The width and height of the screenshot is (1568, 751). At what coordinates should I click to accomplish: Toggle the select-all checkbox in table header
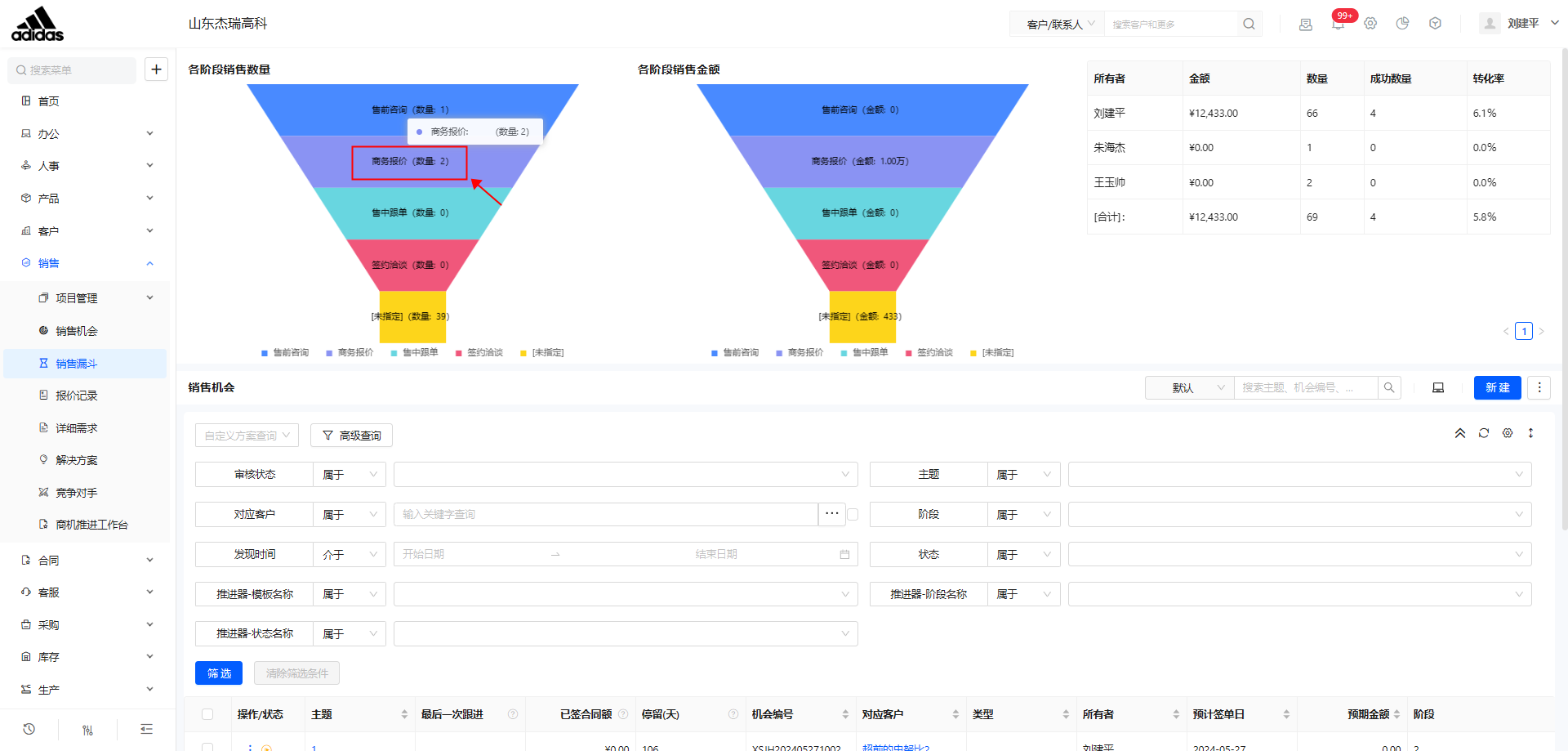[x=207, y=714]
